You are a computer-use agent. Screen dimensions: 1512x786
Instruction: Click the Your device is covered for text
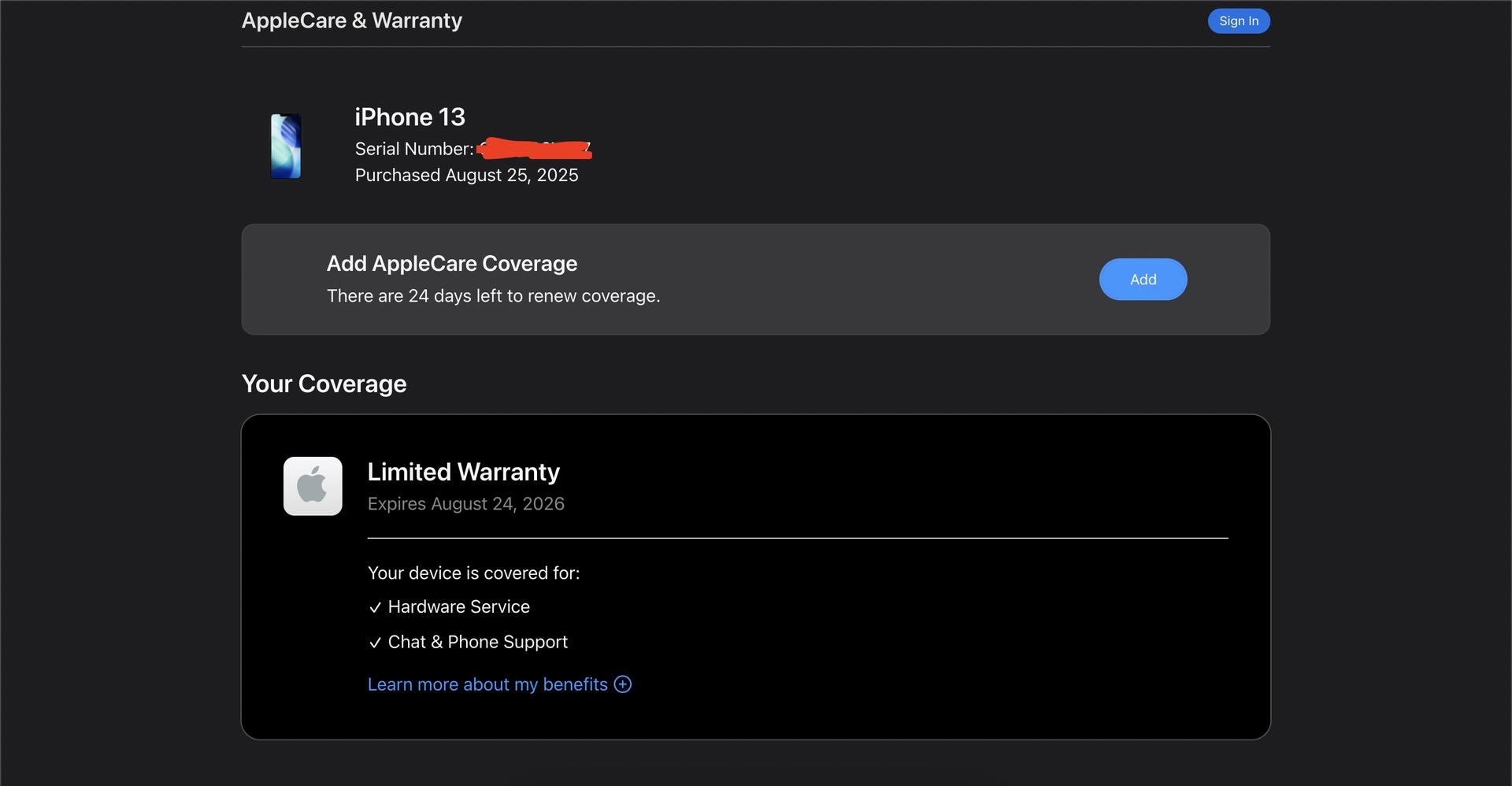pos(473,573)
